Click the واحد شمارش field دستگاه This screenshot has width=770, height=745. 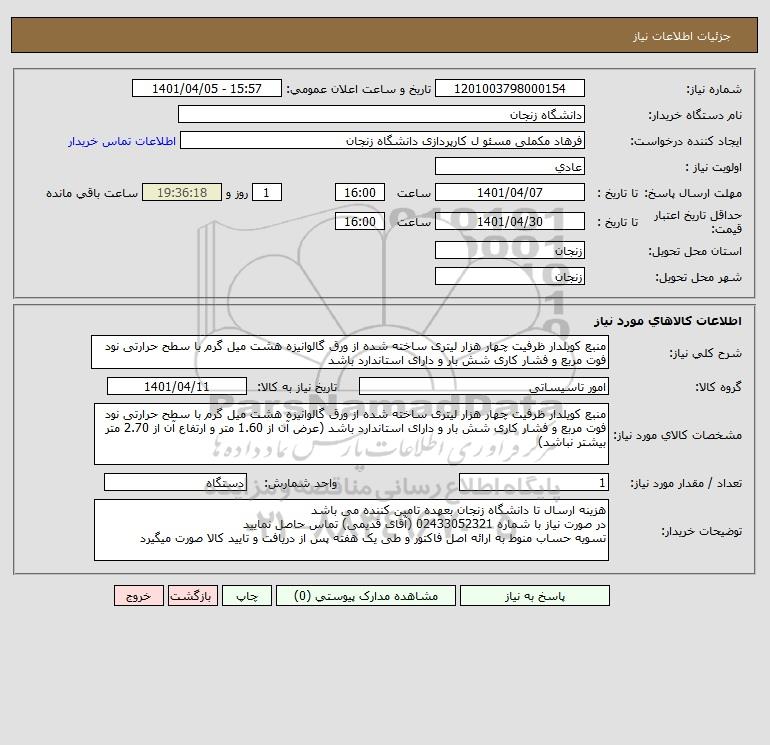(x=175, y=482)
